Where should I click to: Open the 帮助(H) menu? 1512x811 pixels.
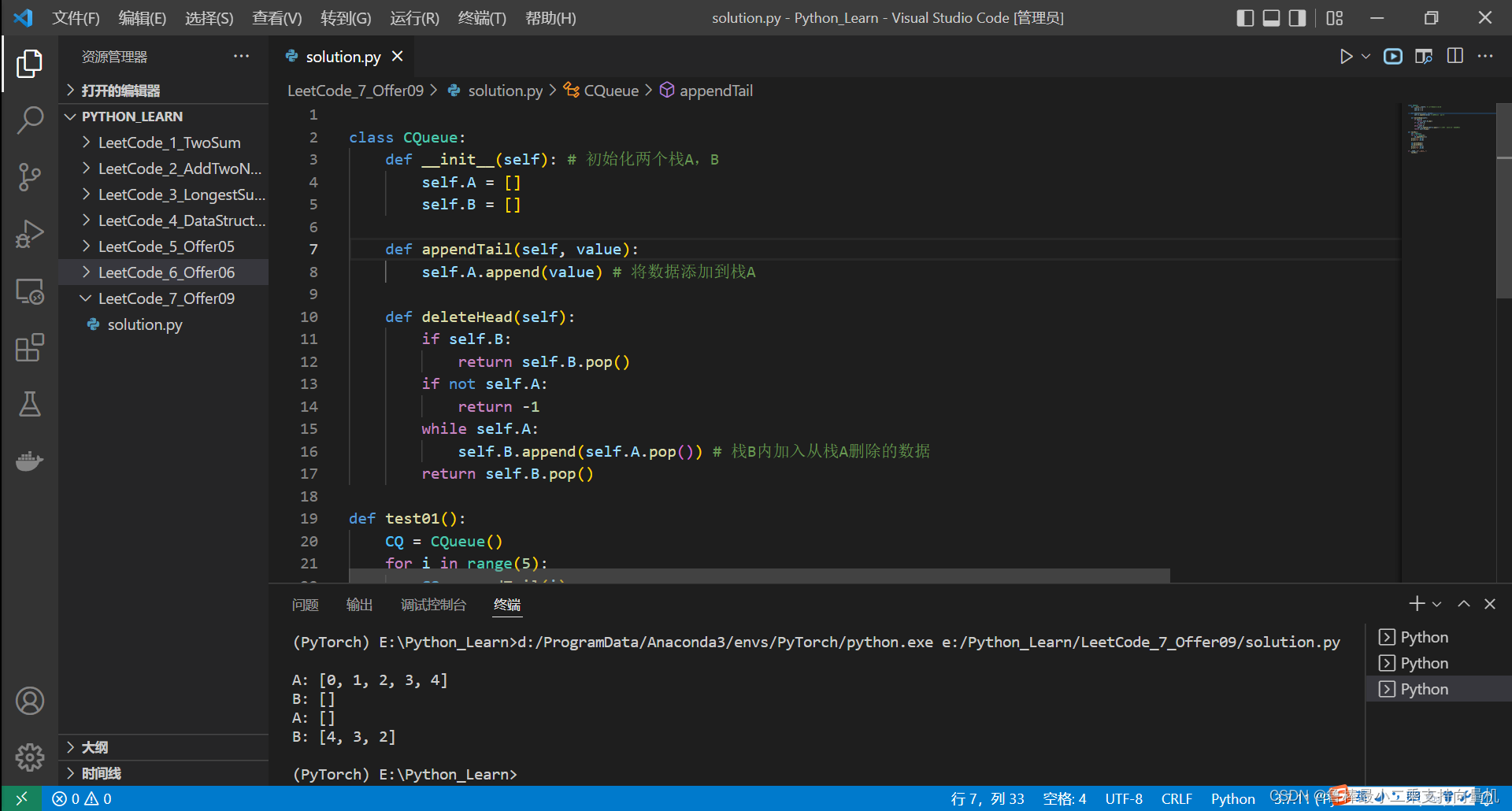[550, 18]
